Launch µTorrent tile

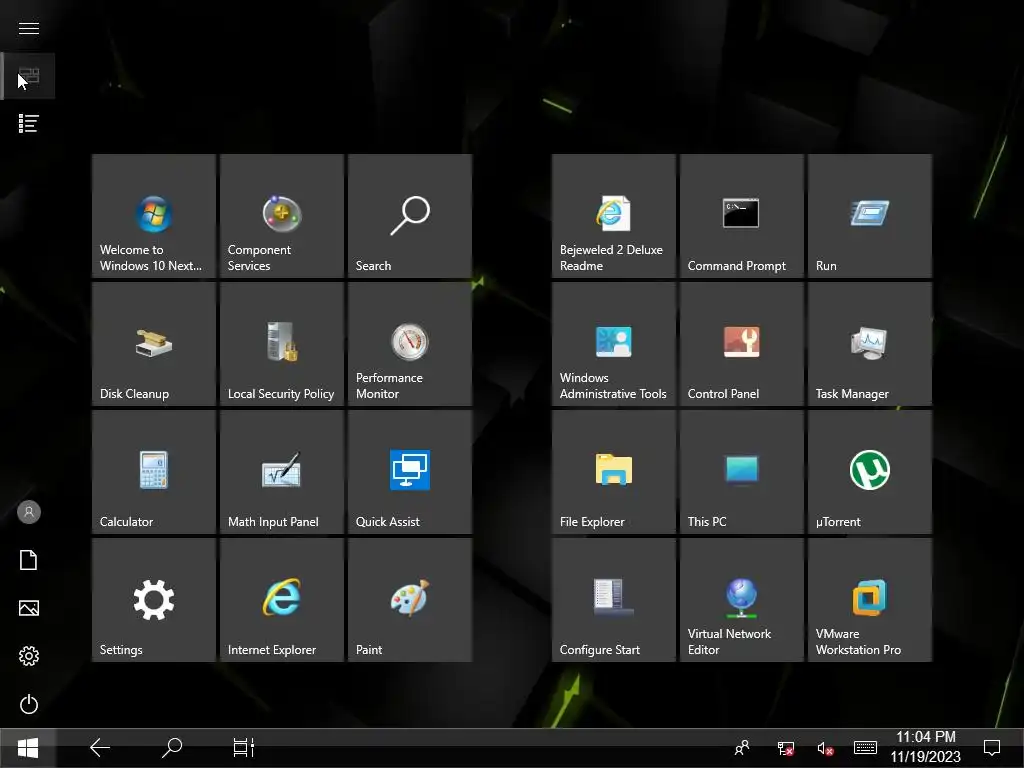coord(869,472)
